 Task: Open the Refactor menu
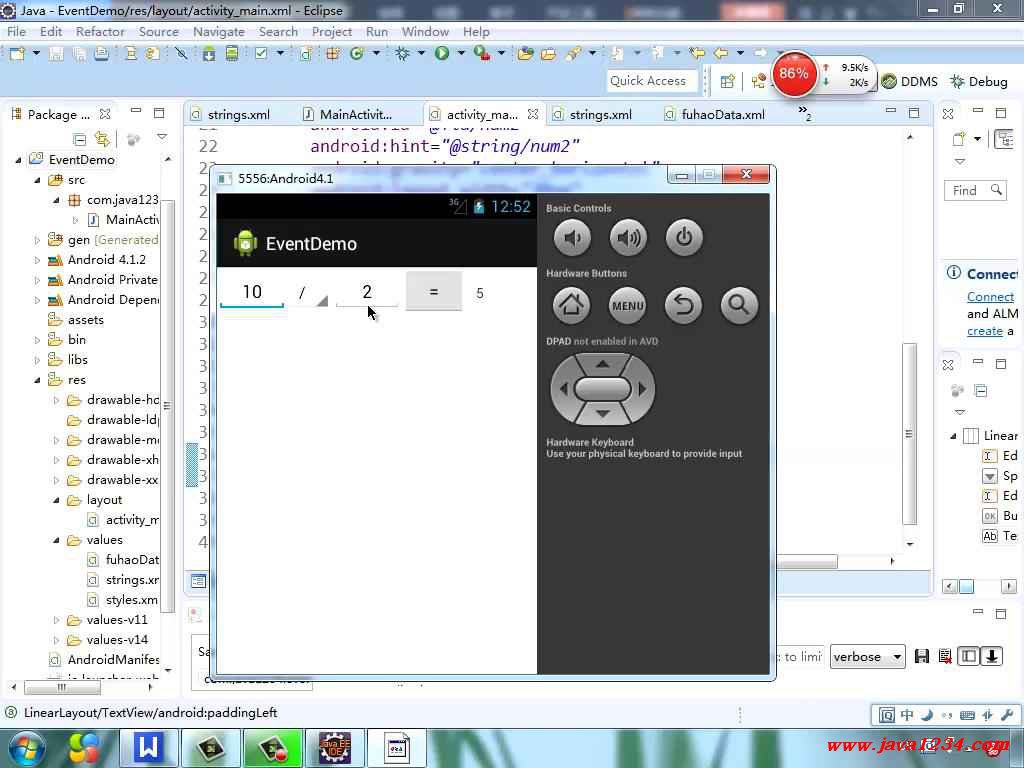pyautogui.click(x=100, y=31)
